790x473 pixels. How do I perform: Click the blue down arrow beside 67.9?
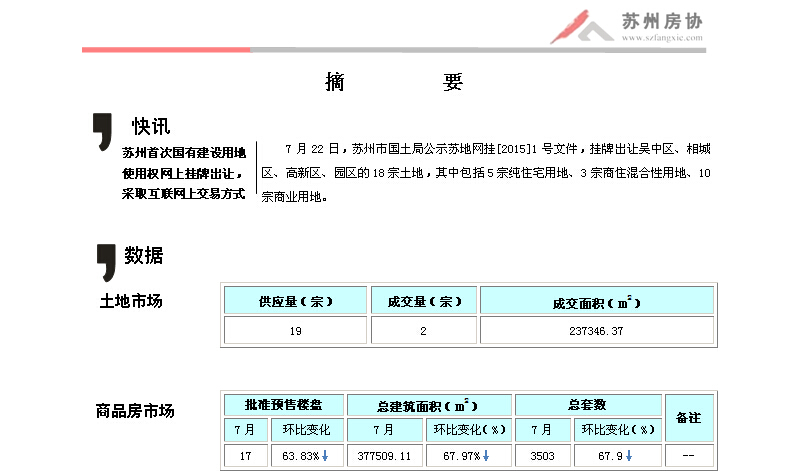coord(629,455)
